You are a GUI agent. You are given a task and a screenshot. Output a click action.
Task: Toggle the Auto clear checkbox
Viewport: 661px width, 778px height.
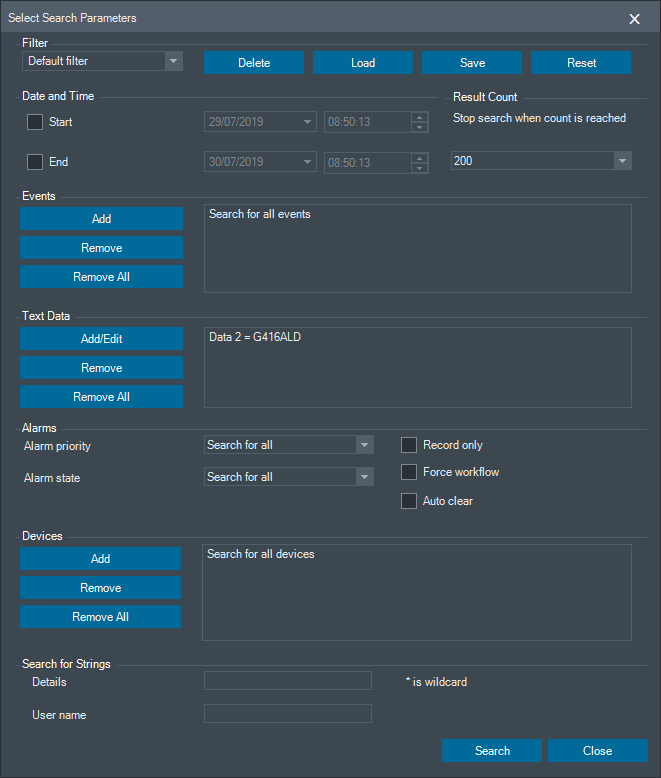(x=409, y=501)
